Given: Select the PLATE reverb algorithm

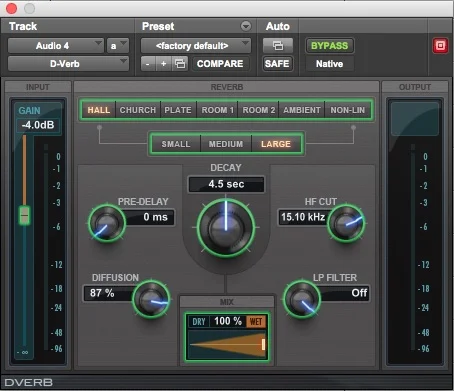Looking at the screenshot, I should (178, 110).
